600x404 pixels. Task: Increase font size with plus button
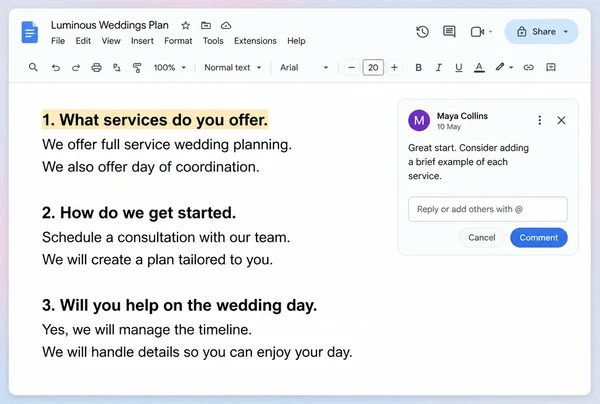[x=394, y=68]
